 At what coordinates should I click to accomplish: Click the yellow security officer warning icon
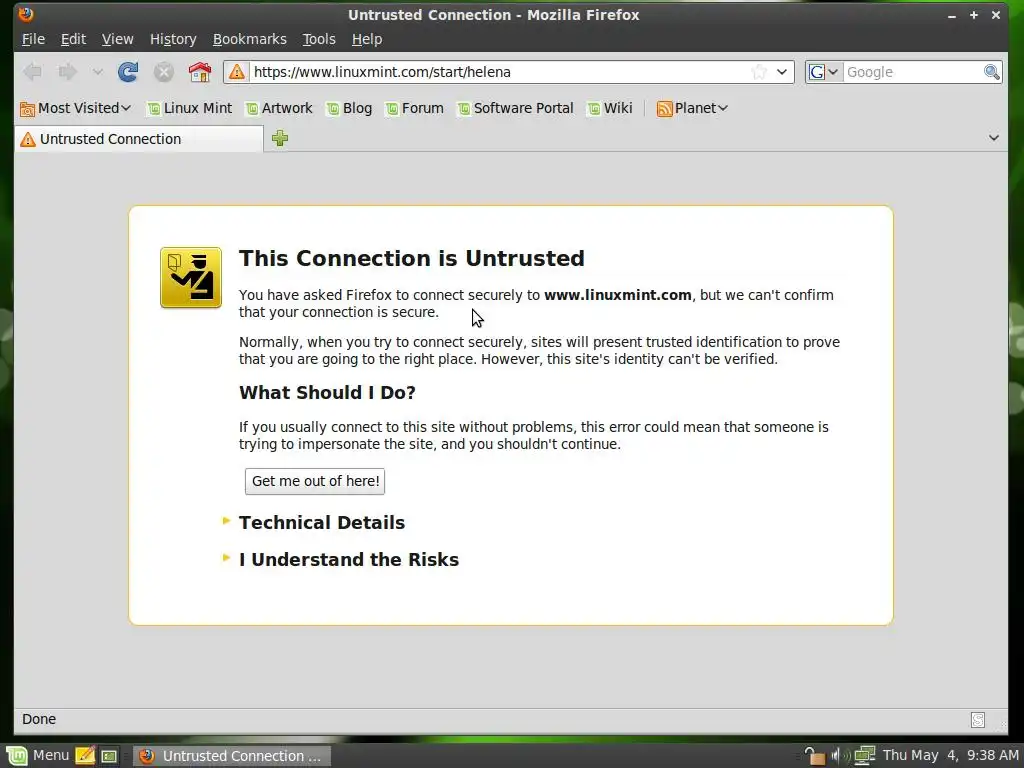[x=191, y=278]
